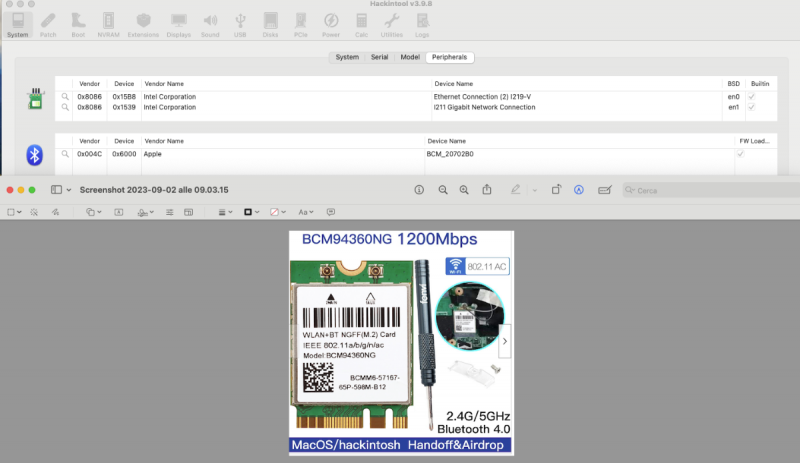Image resolution: width=800 pixels, height=463 pixels.
Task: Sort network table by Builtin column
Action: coord(760,84)
